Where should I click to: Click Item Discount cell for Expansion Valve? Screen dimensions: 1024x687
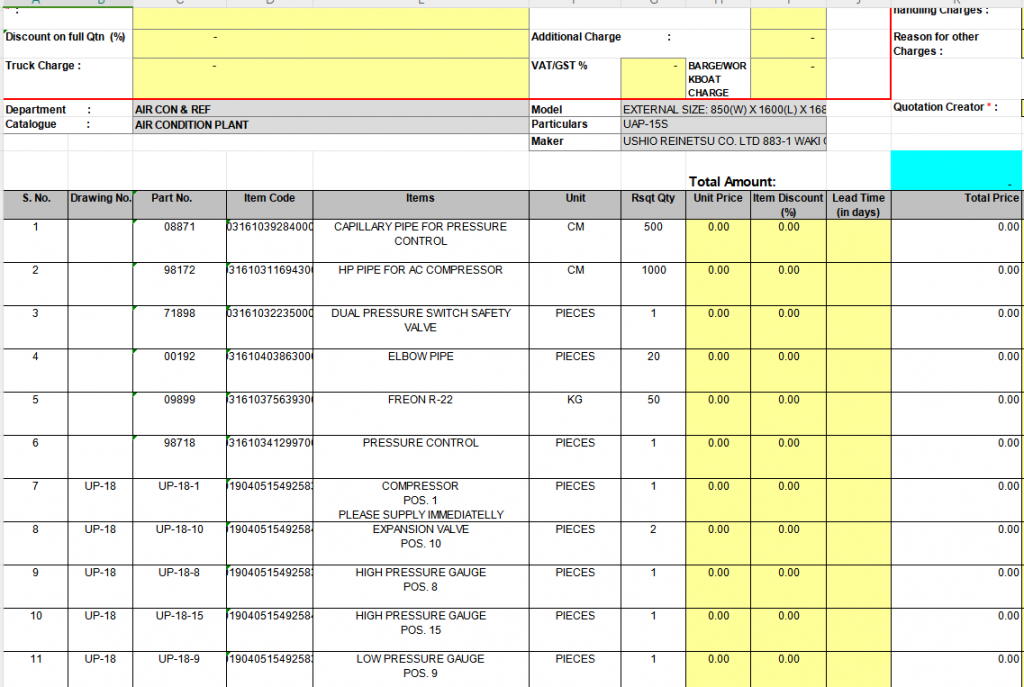tap(788, 543)
